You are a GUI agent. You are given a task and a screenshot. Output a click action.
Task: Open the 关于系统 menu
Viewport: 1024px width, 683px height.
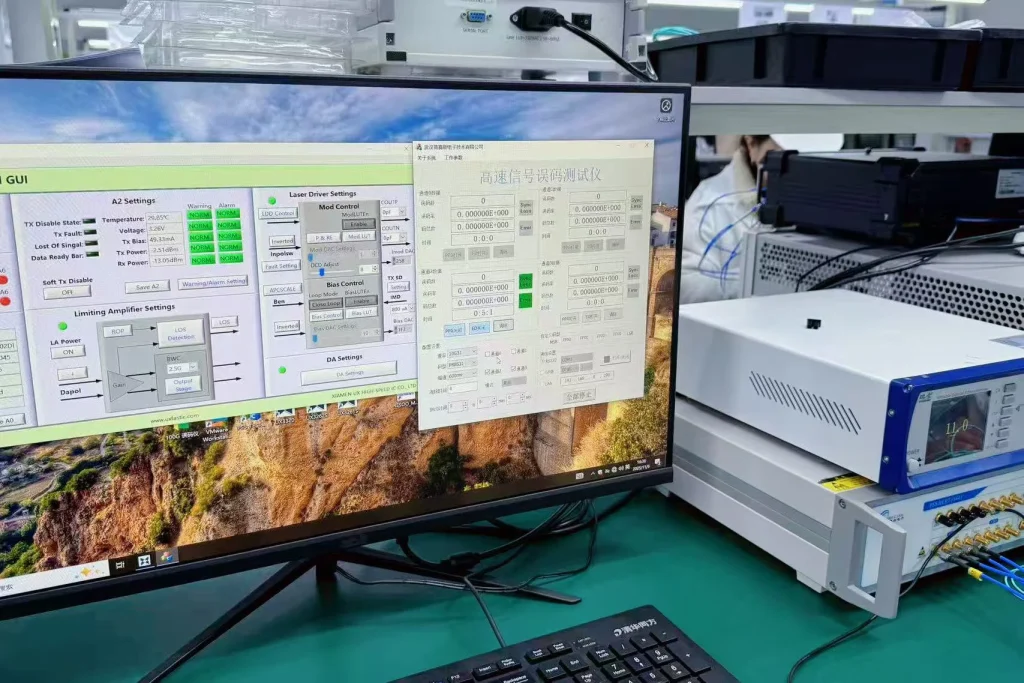(427, 158)
